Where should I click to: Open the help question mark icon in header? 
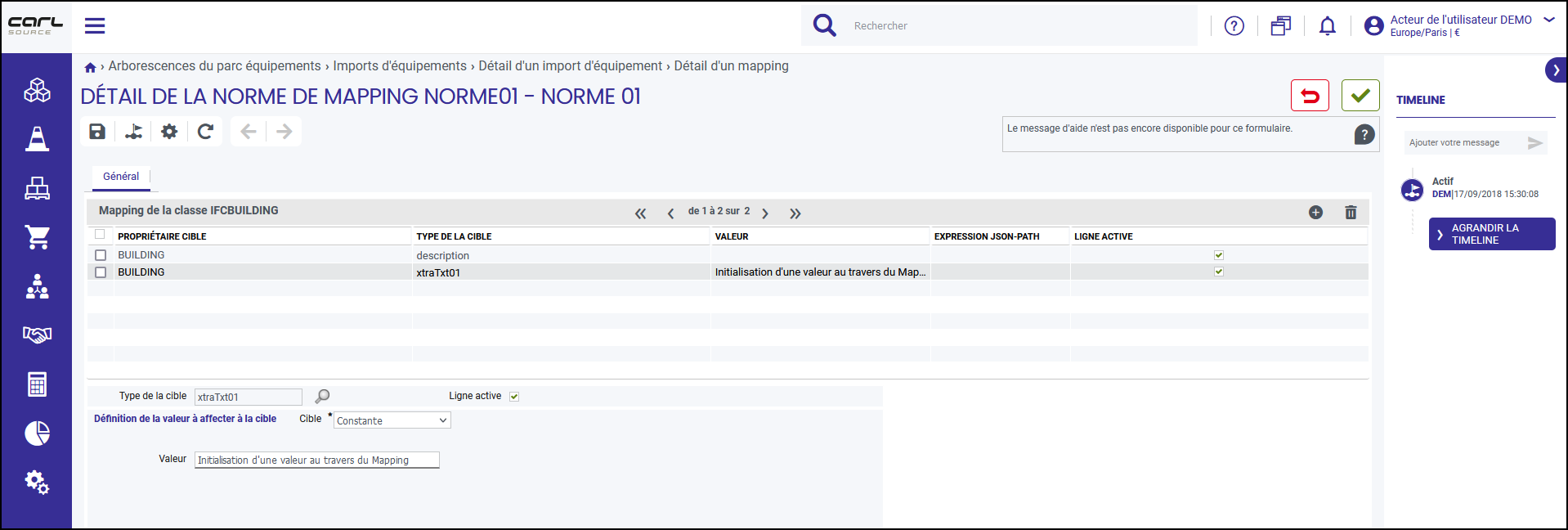point(1234,26)
